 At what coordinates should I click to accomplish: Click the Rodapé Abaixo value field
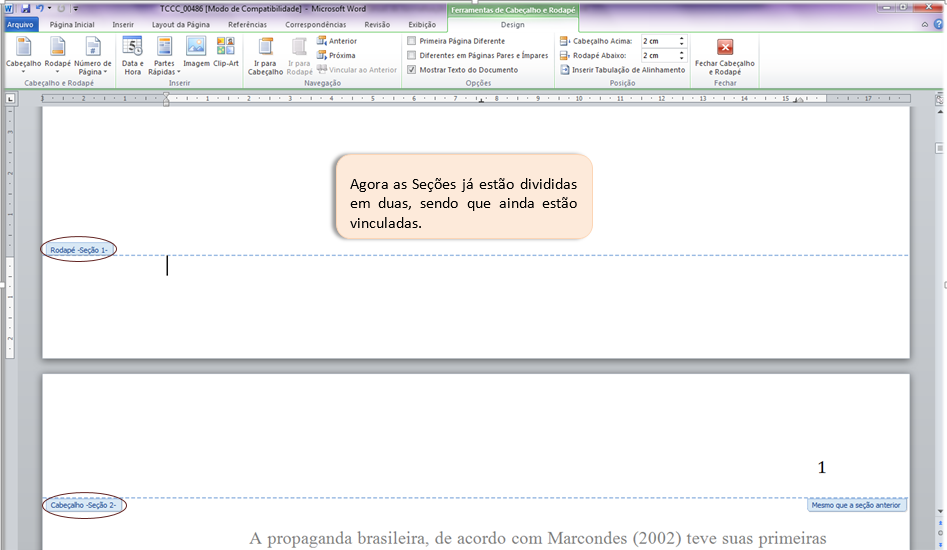[658, 56]
